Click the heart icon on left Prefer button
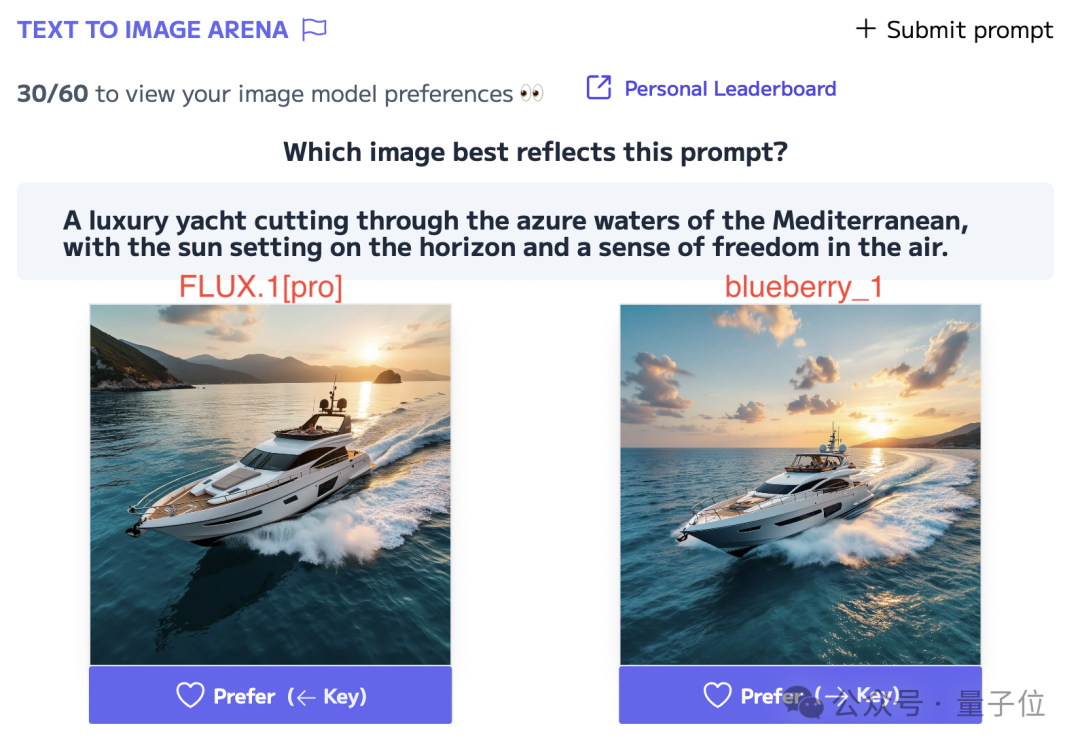This screenshot has height=747, width=1080. [x=190, y=695]
